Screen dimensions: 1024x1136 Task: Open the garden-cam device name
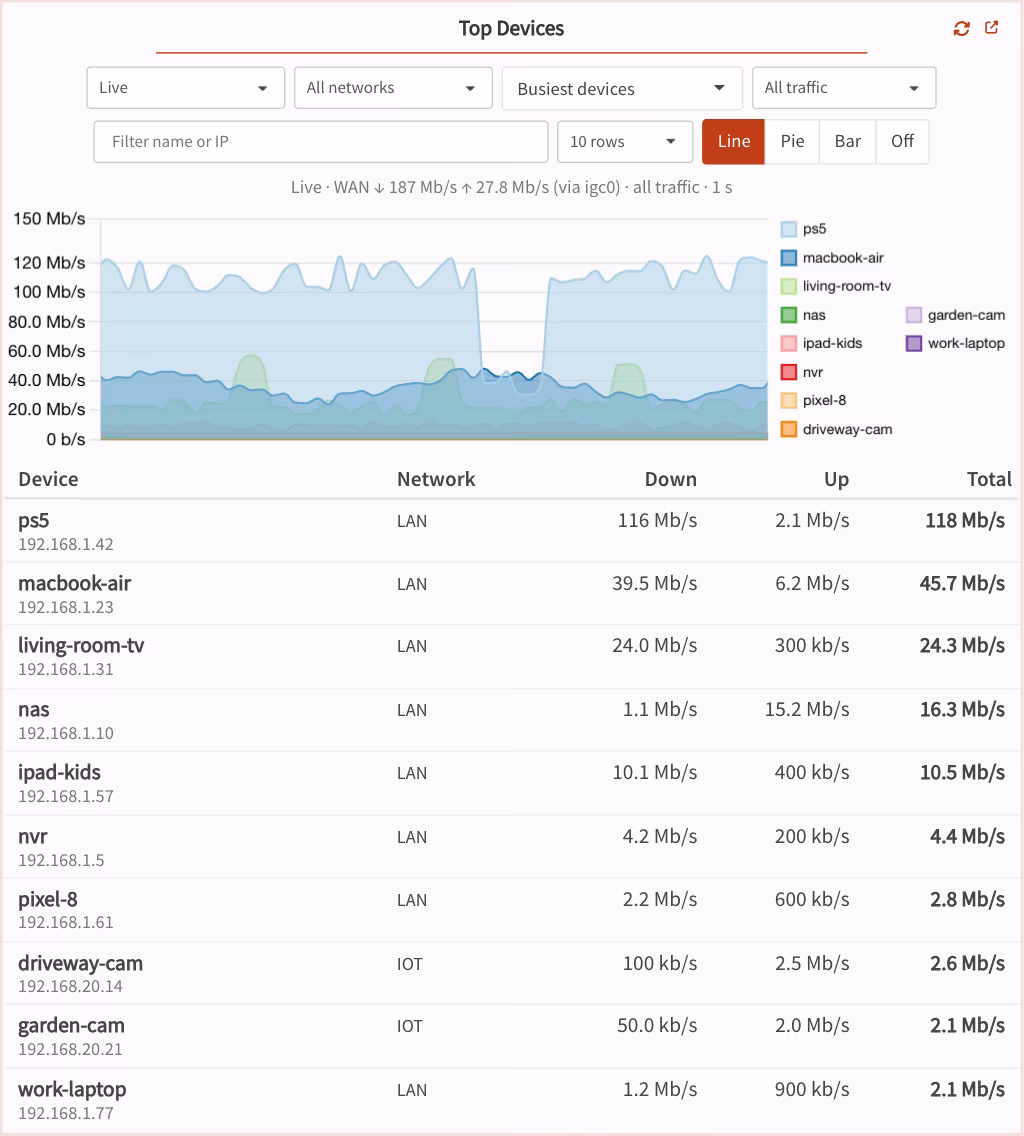click(x=72, y=1026)
